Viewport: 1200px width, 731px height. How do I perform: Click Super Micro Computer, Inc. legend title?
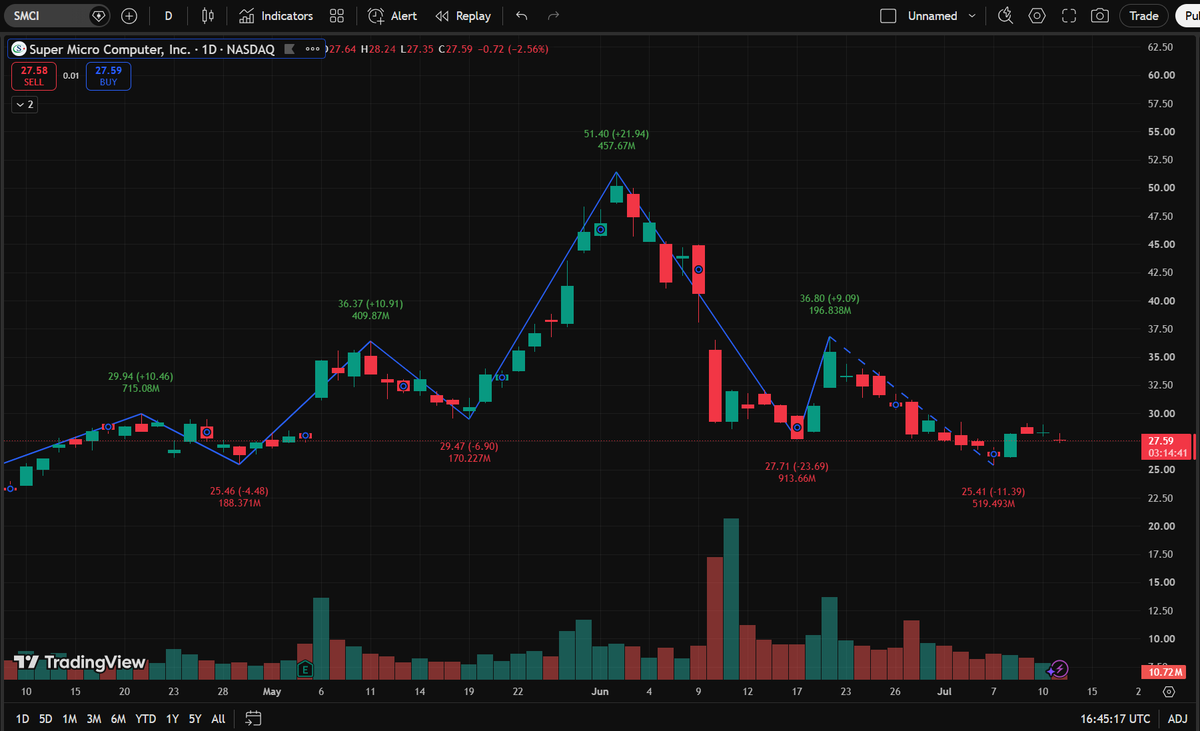pos(109,48)
